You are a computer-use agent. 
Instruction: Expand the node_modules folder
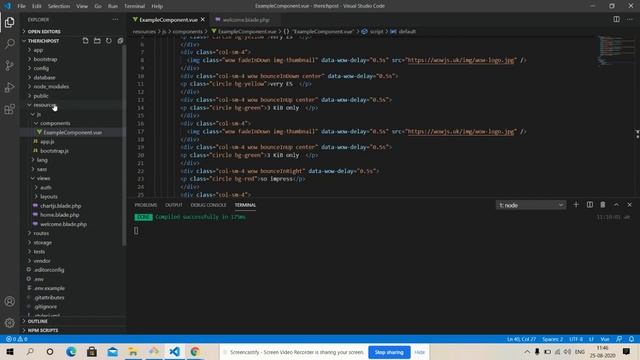51,87
